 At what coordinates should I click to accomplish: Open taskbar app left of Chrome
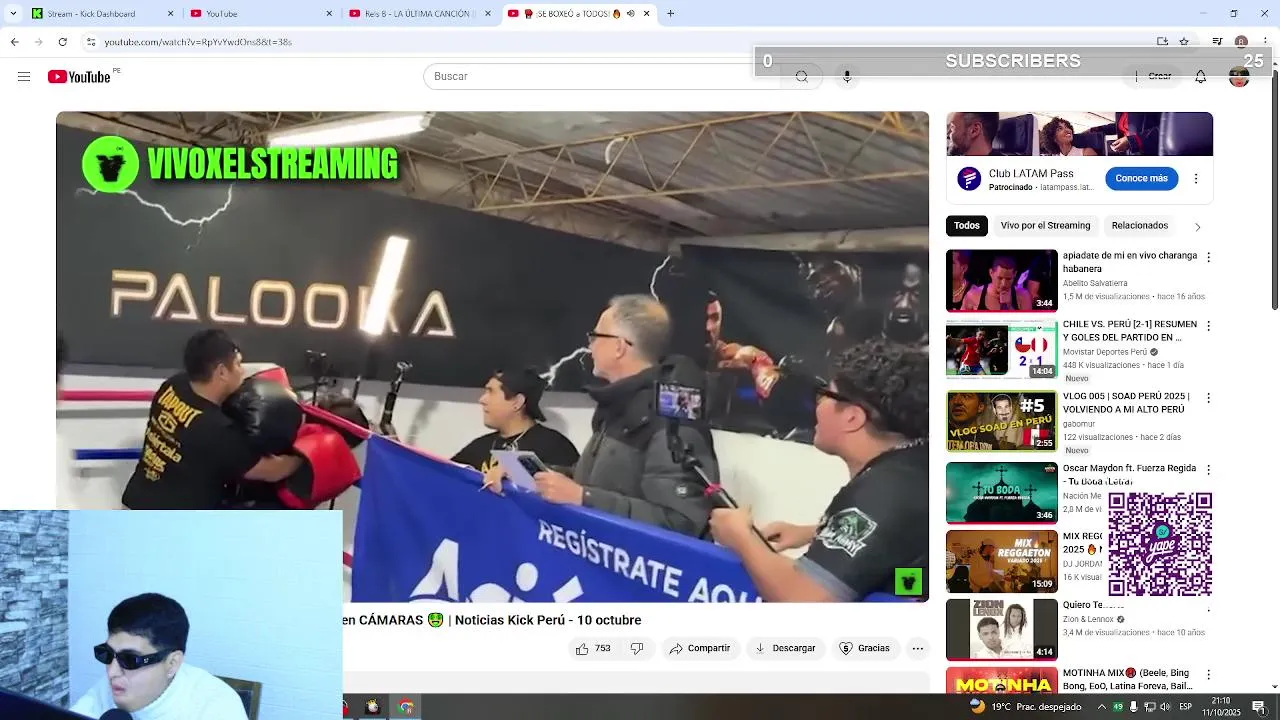[x=372, y=707]
